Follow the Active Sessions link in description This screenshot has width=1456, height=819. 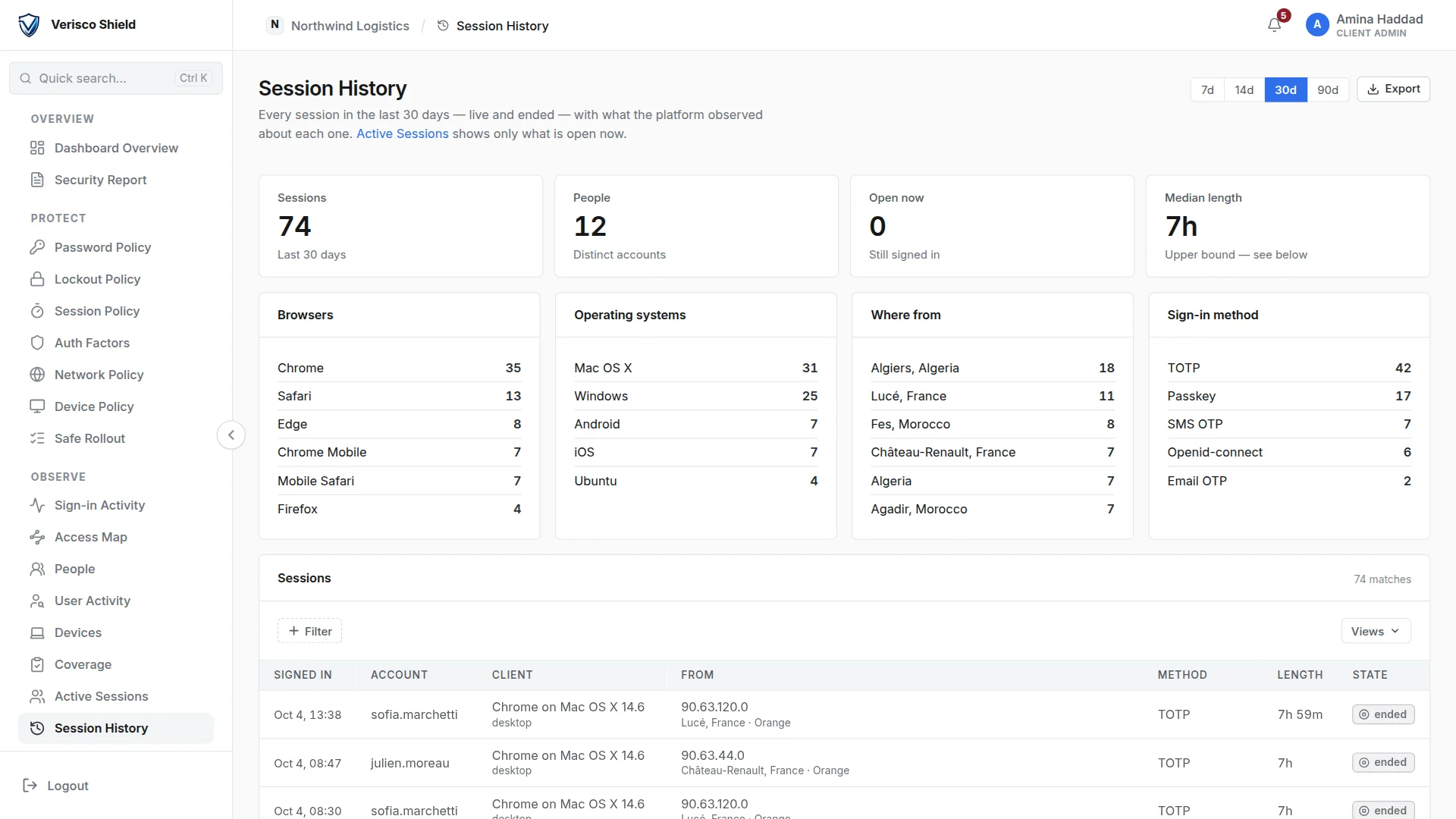tap(403, 133)
